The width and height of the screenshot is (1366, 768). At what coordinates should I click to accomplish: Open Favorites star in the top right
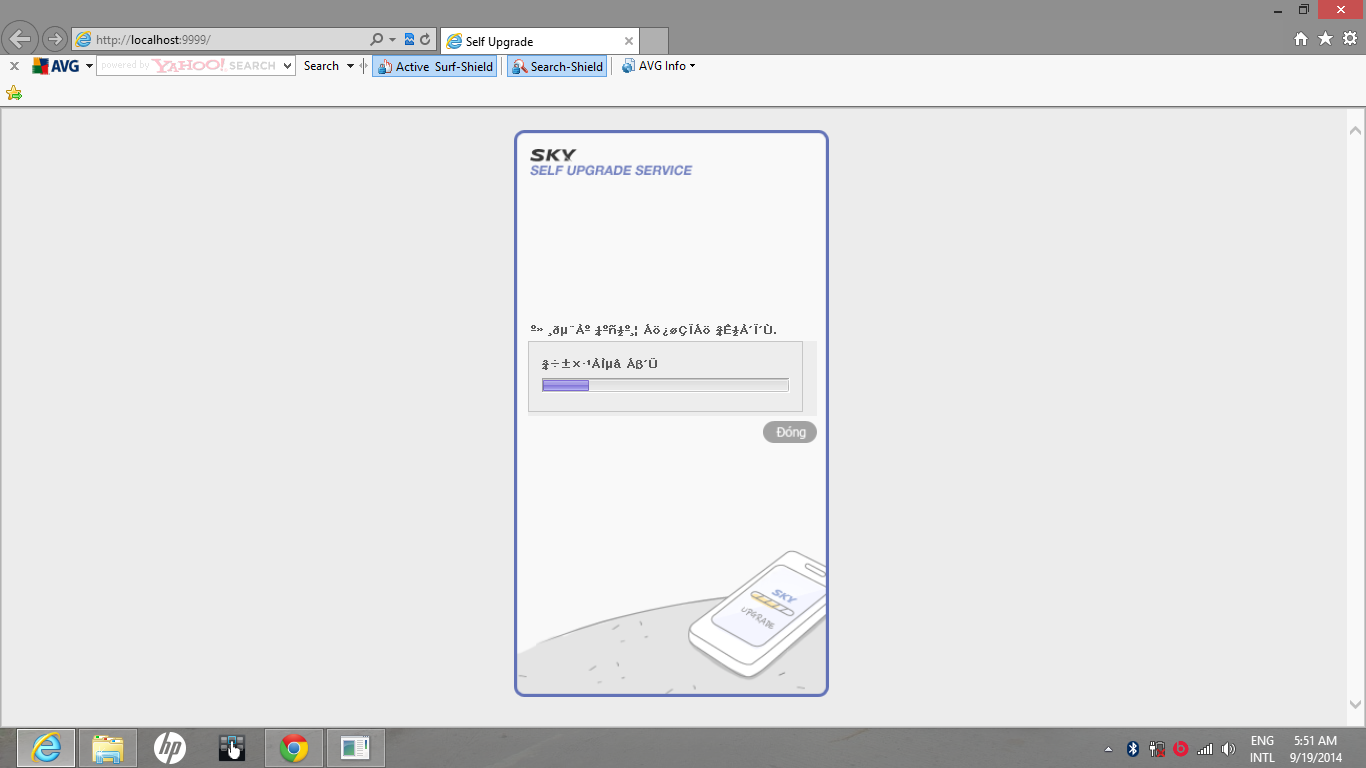(x=1325, y=38)
